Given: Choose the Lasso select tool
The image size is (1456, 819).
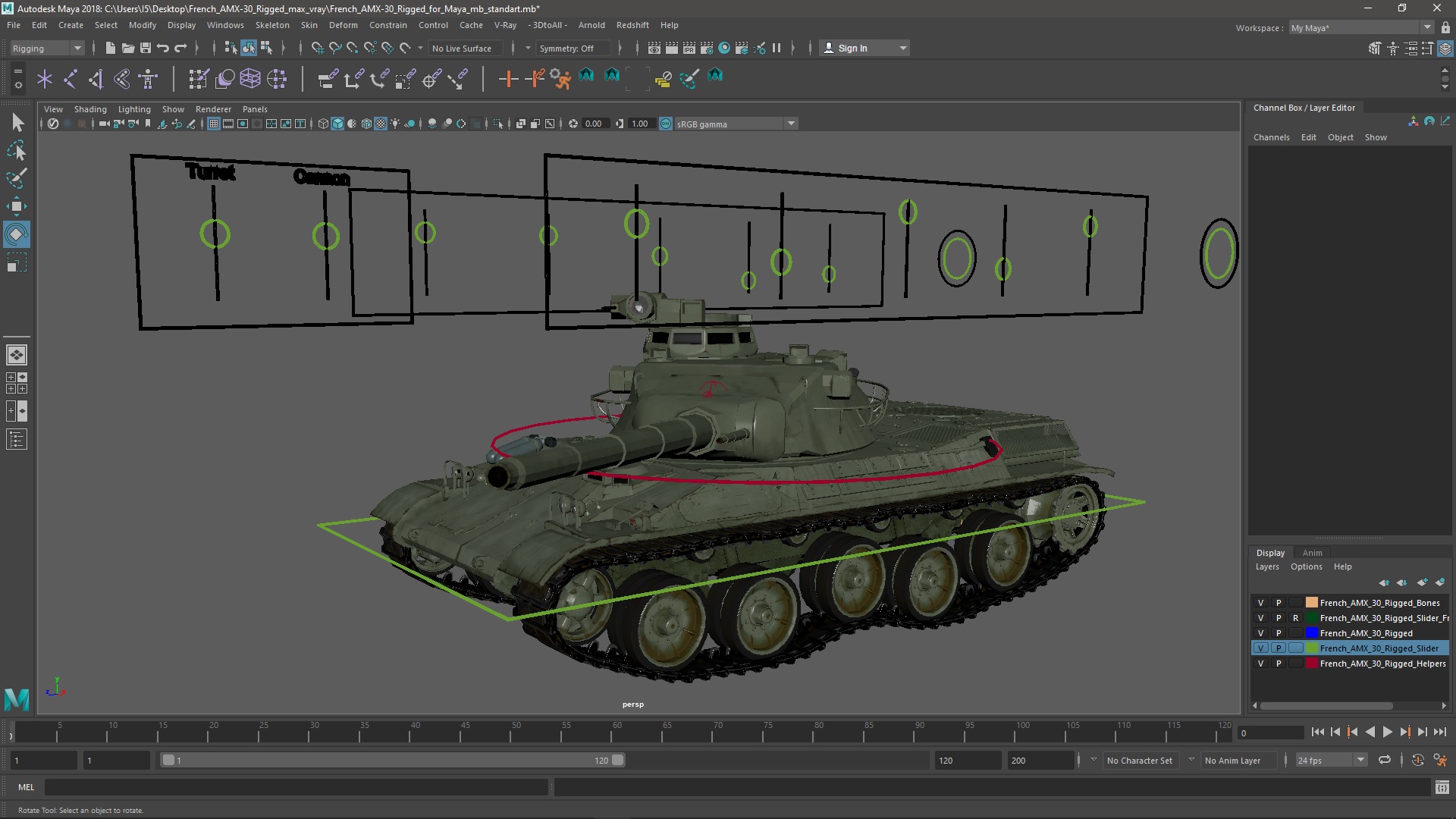Looking at the screenshot, I should (x=17, y=150).
